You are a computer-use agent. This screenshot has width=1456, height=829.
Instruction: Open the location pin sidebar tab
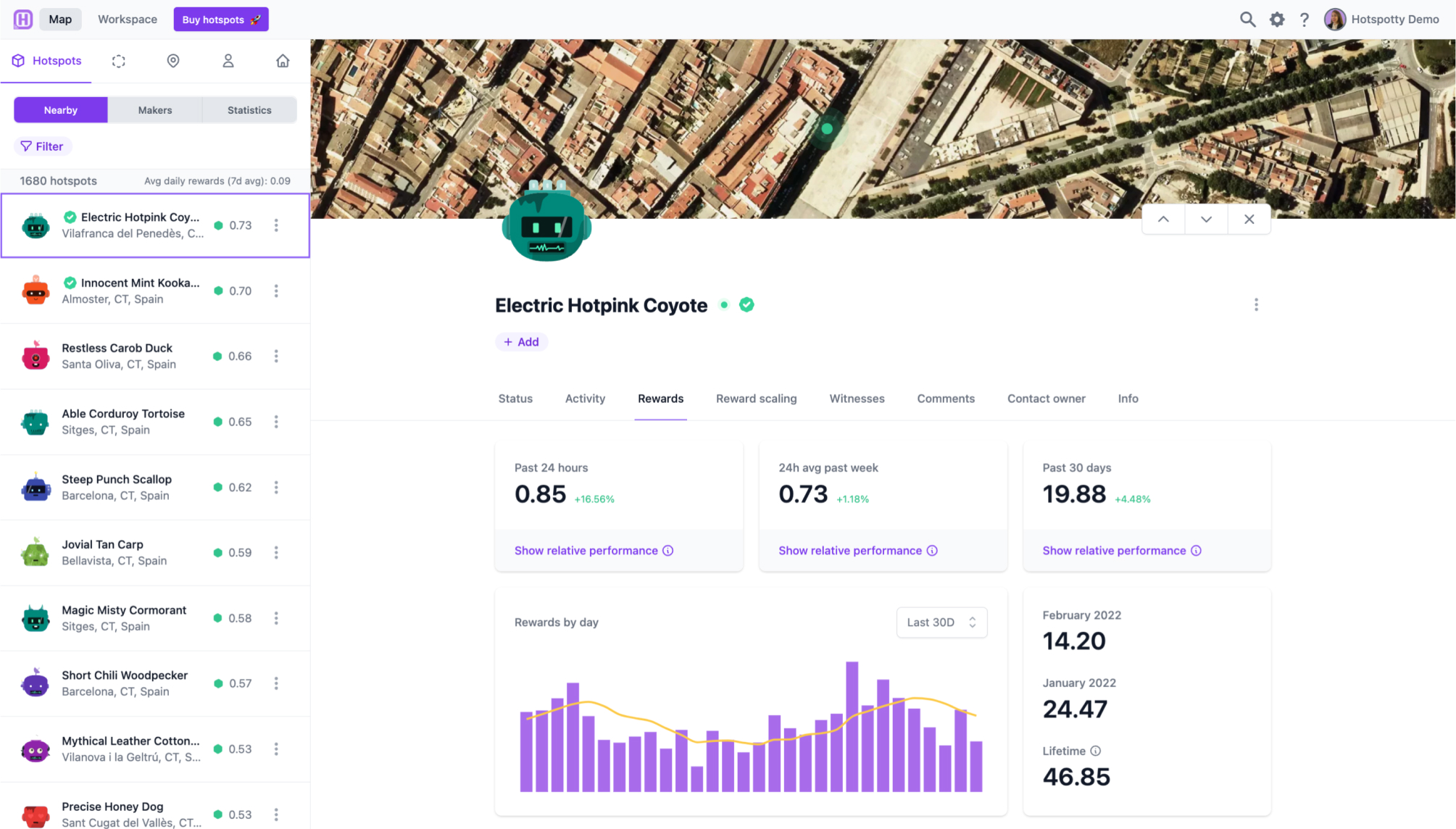[173, 61]
